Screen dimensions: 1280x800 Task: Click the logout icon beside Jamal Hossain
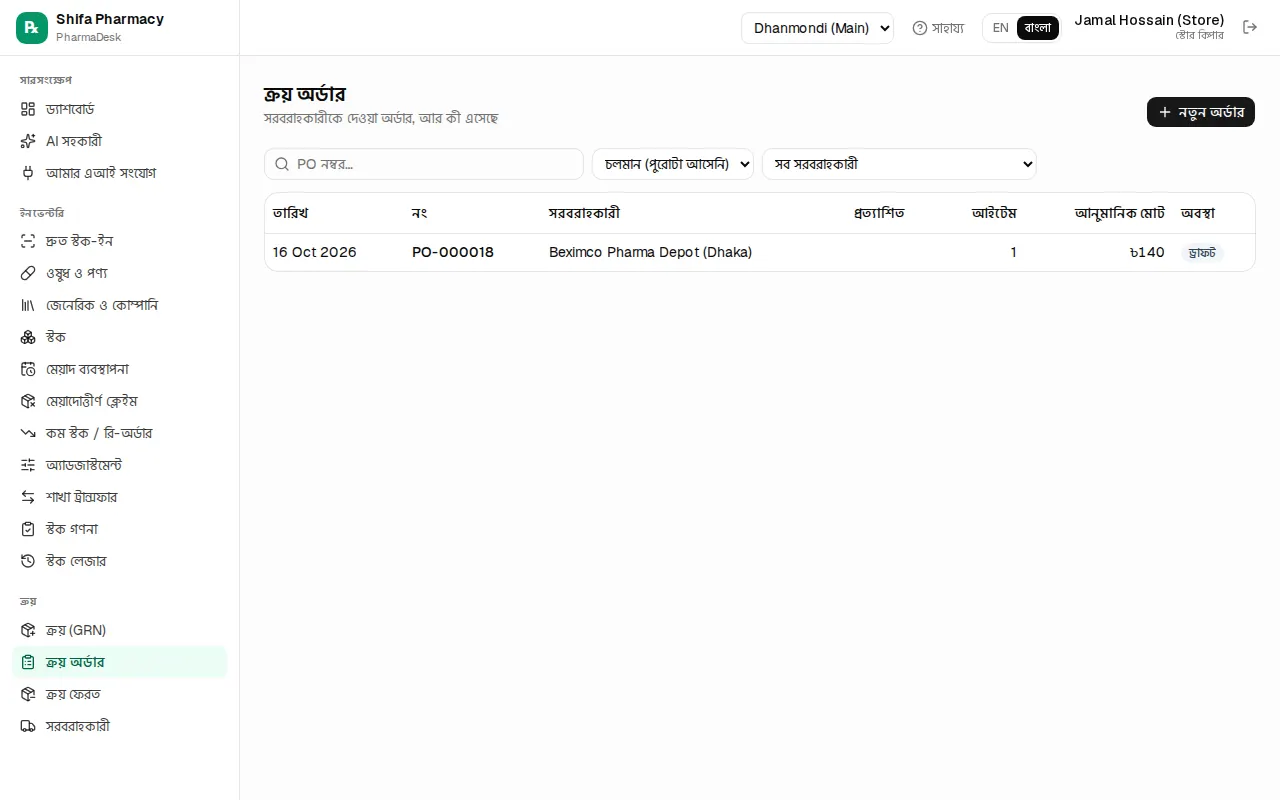[x=1250, y=27]
